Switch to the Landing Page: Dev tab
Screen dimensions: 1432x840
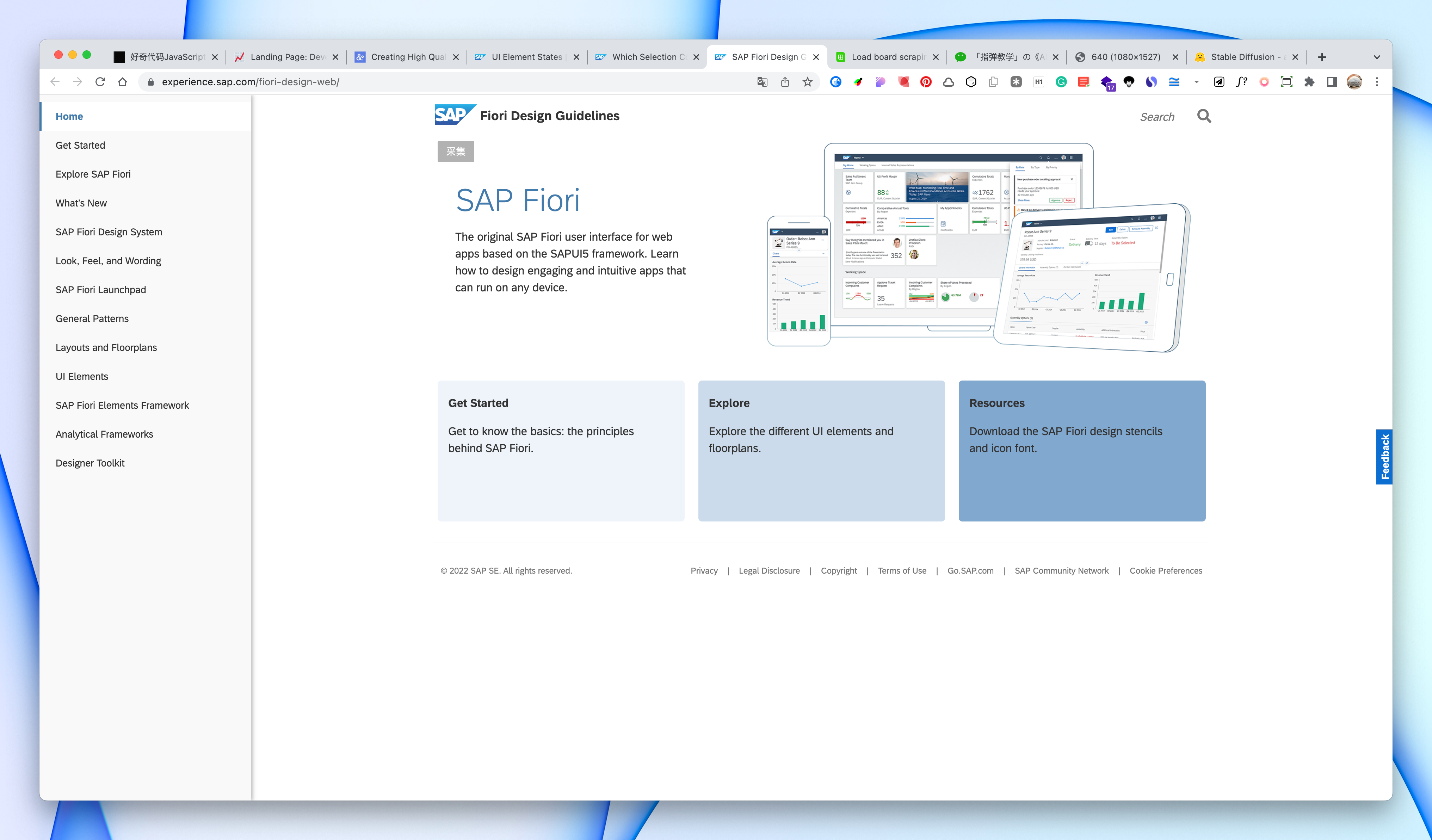click(287, 57)
